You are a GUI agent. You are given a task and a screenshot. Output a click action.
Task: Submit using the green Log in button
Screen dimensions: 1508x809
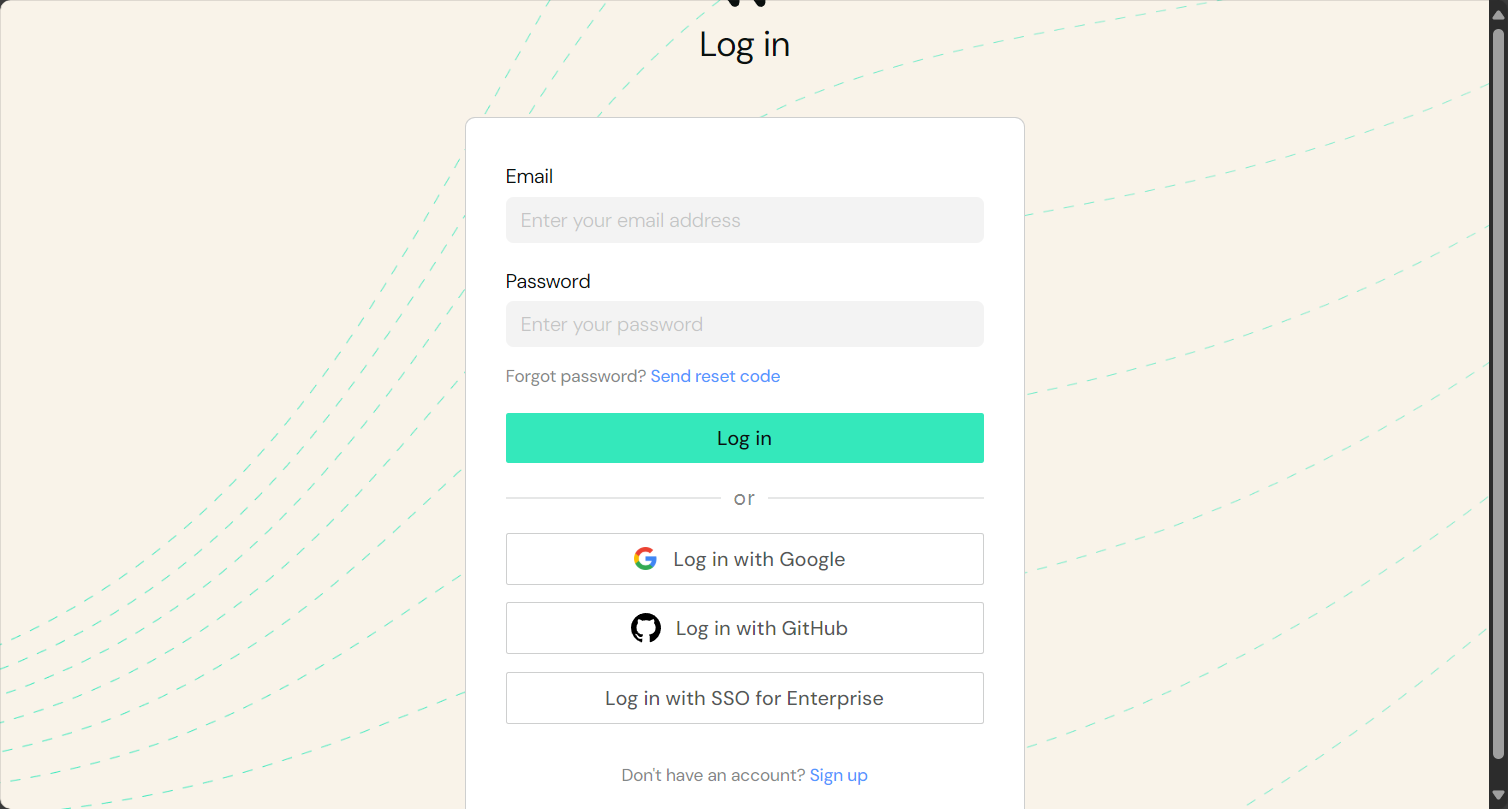(745, 438)
